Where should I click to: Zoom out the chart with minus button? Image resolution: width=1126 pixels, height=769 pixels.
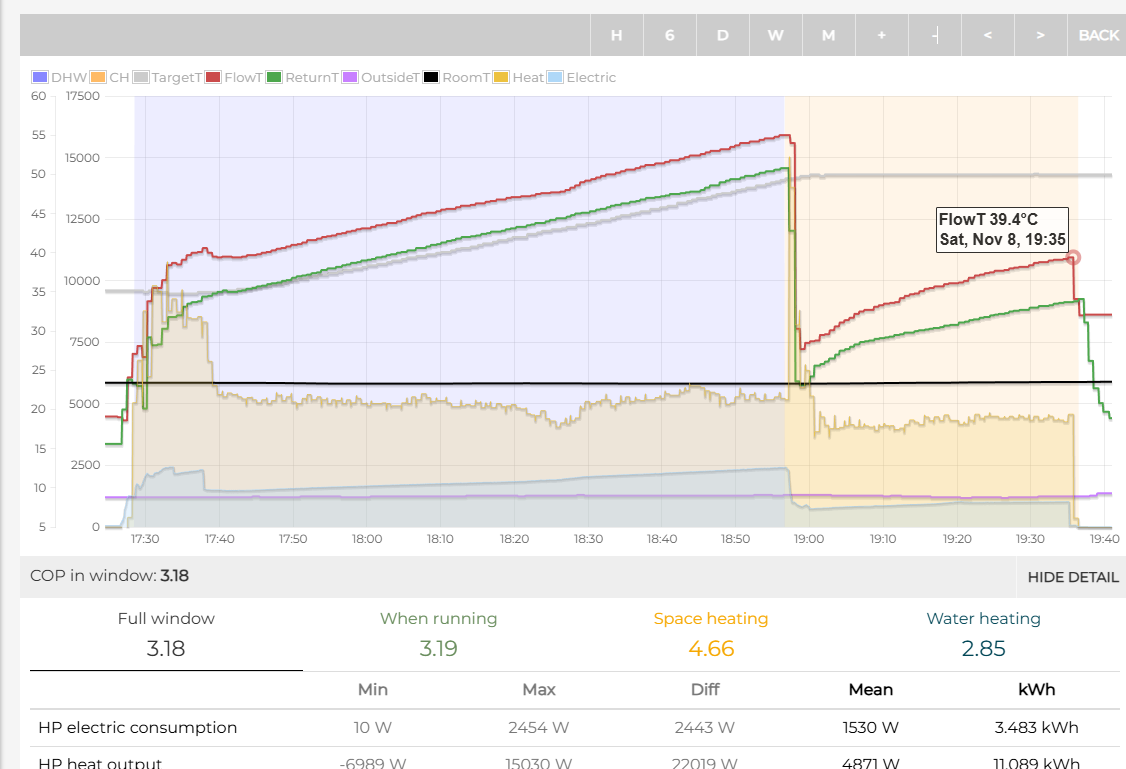click(935, 35)
